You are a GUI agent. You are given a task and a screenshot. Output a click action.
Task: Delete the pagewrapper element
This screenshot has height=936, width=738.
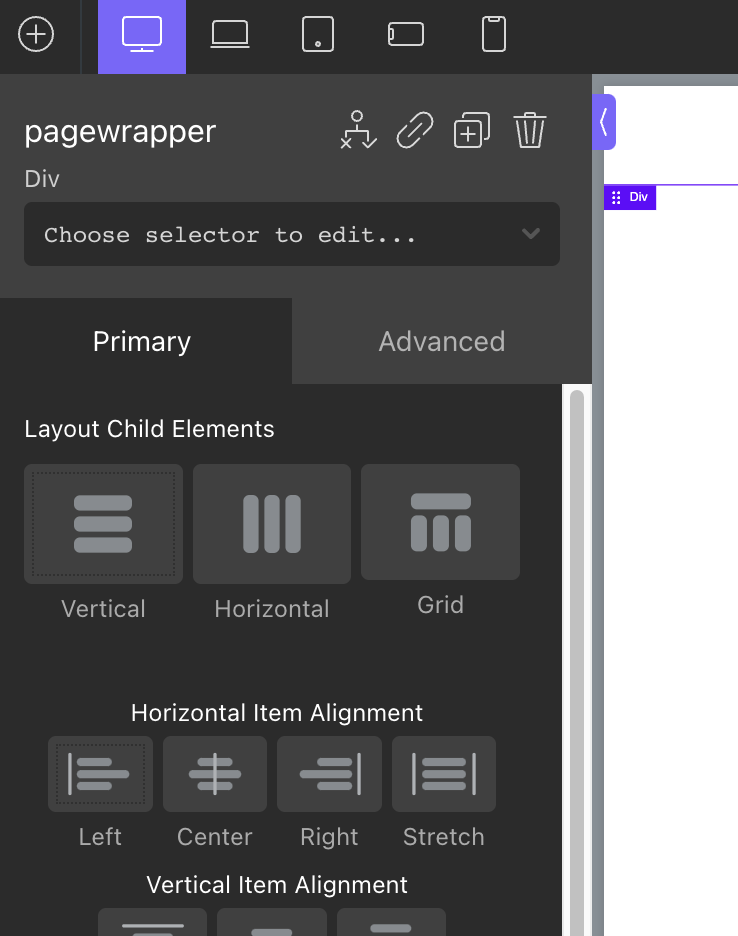[529, 129]
